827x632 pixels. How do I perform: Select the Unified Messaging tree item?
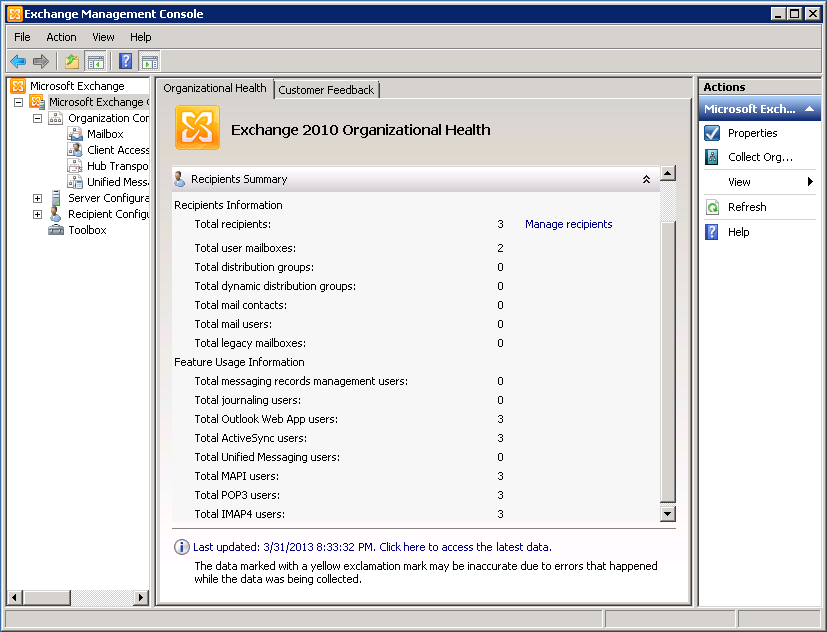(x=118, y=182)
